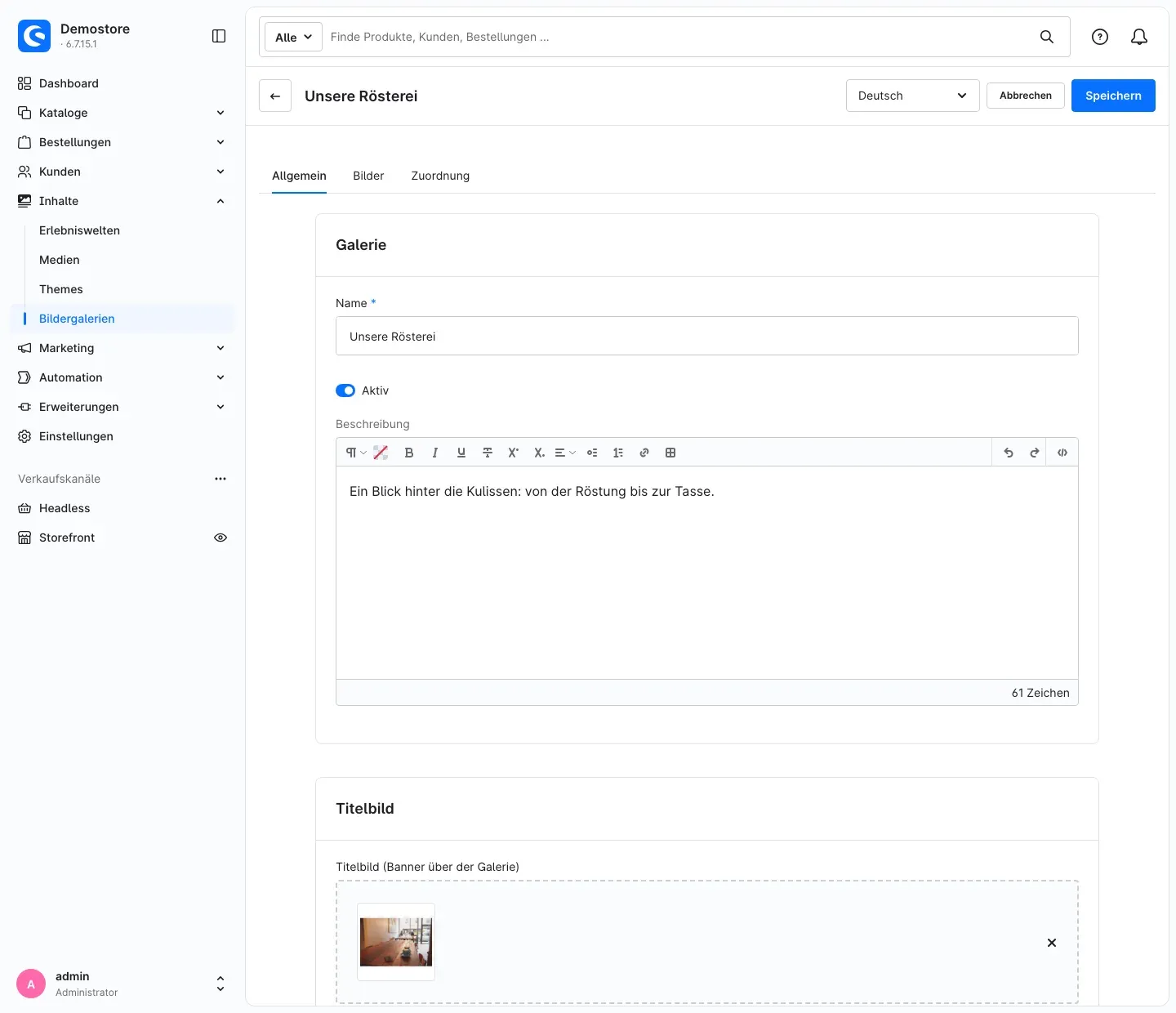This screenshot has width=1176, height=1013.
Task: Switch to the Bilder tab
Action: [368, 176]
